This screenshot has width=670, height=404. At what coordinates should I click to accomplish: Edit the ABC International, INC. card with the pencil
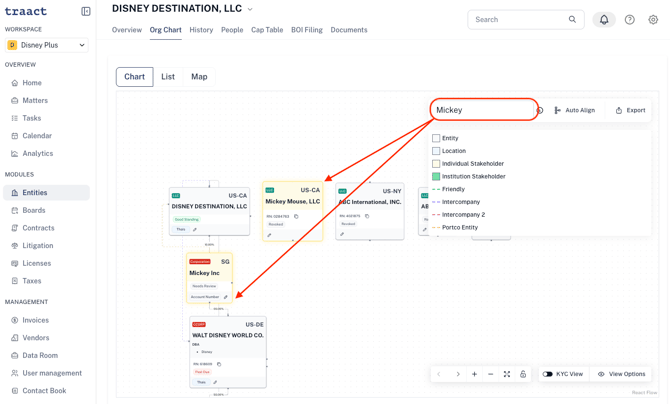342,234
